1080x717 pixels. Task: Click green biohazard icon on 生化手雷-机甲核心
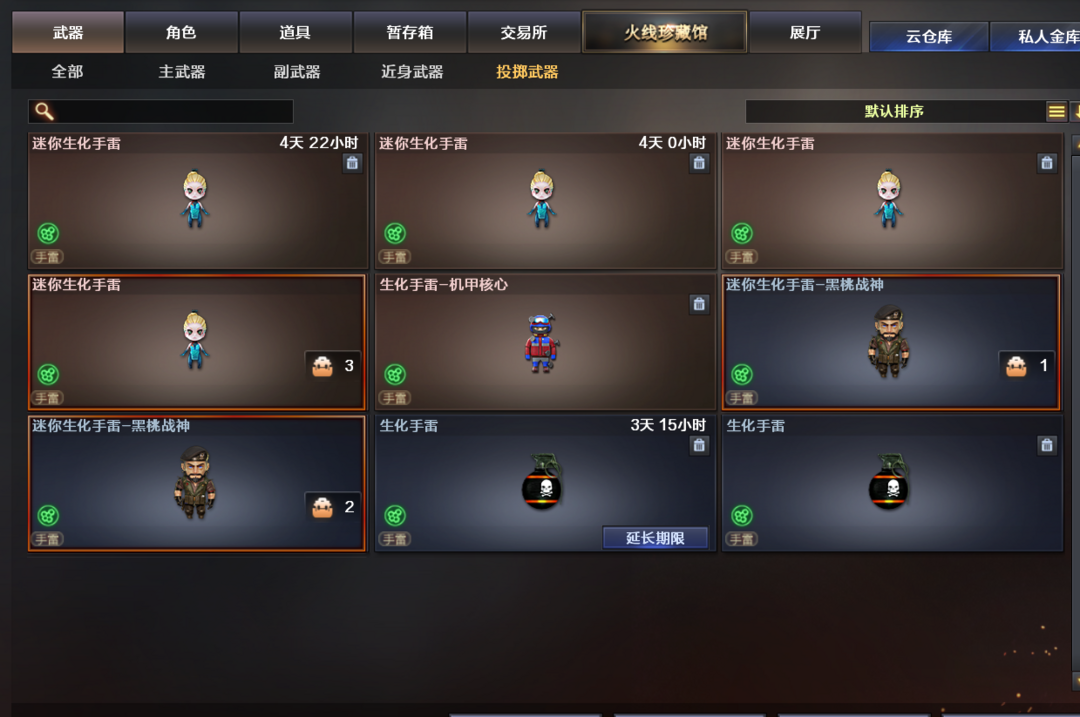click(395, 375)
